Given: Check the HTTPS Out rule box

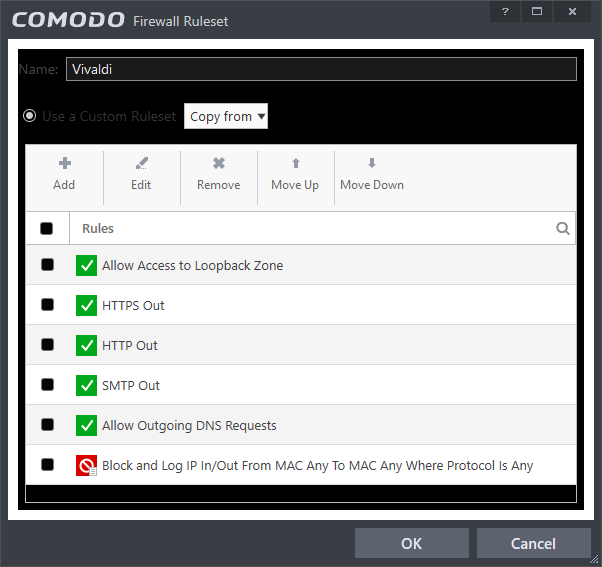Looking at the screenshot, I should (x=47, y=305).
